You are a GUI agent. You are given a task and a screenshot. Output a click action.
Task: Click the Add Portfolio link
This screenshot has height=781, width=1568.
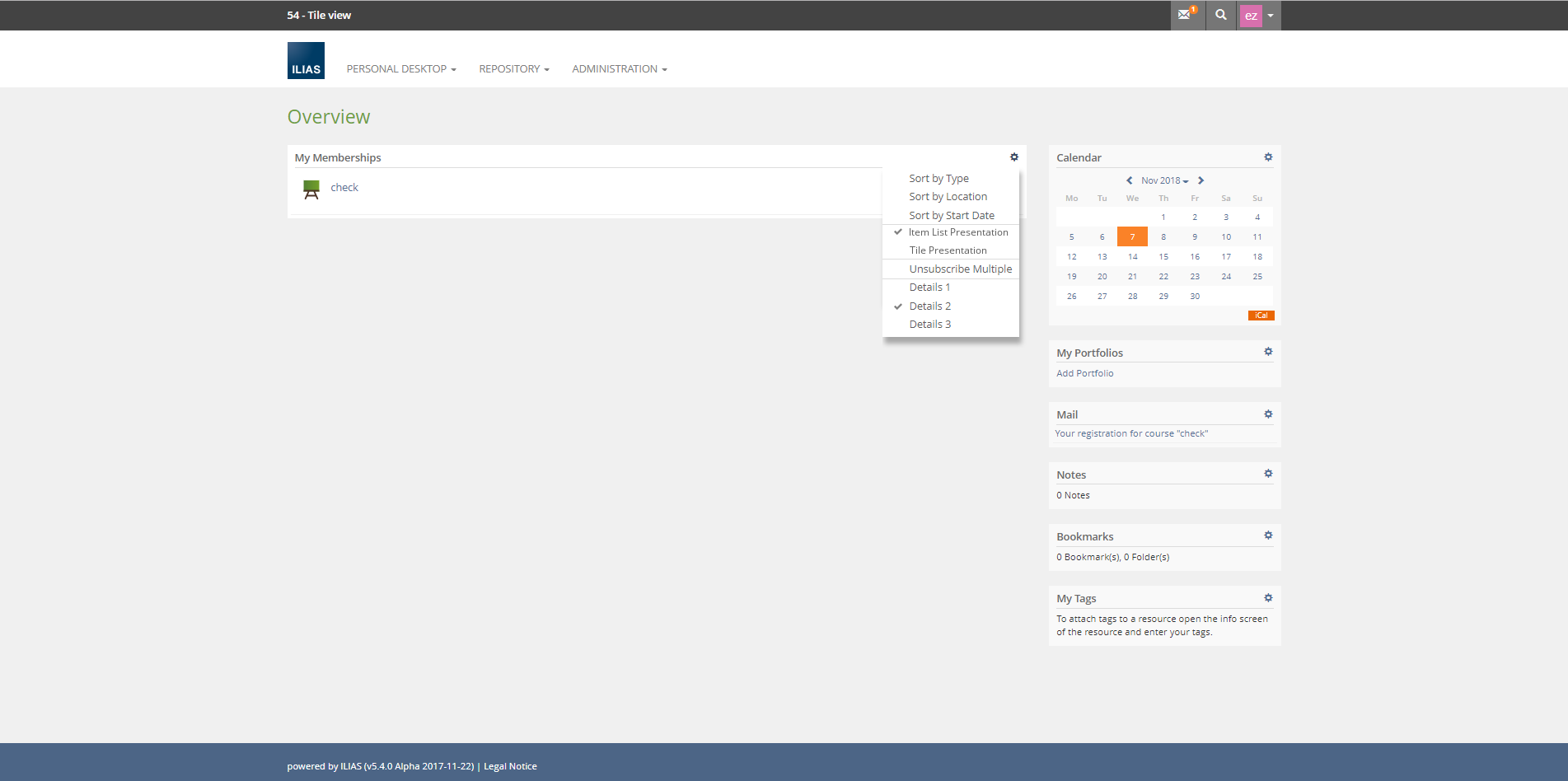point(1084,373)
